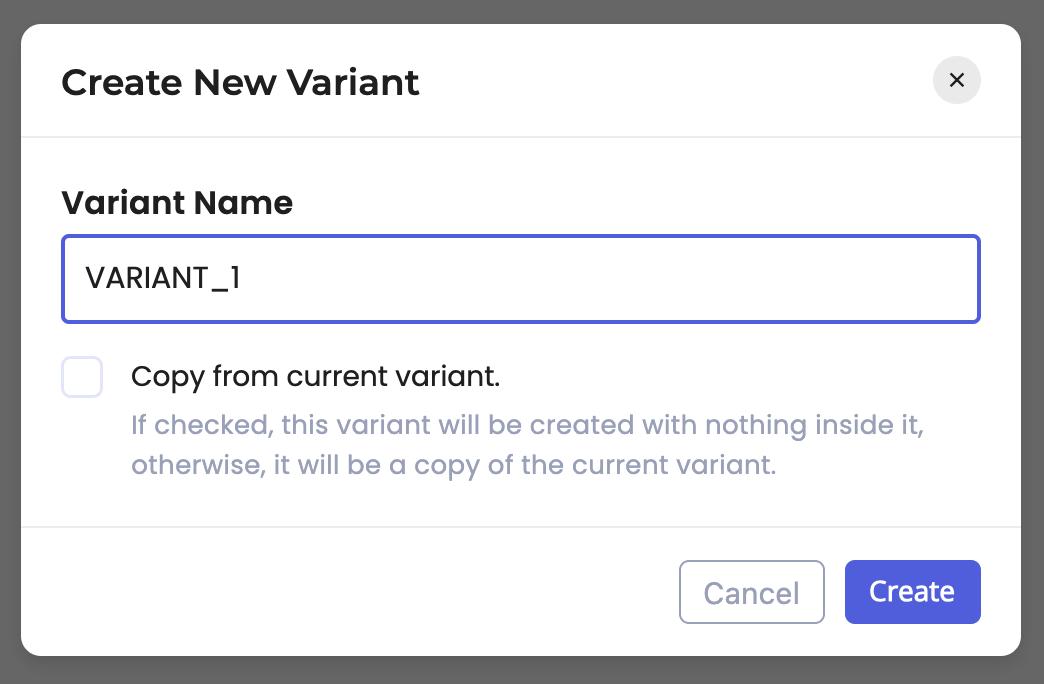Click the blue Create button
The image size is (1044, 684).
912,592
